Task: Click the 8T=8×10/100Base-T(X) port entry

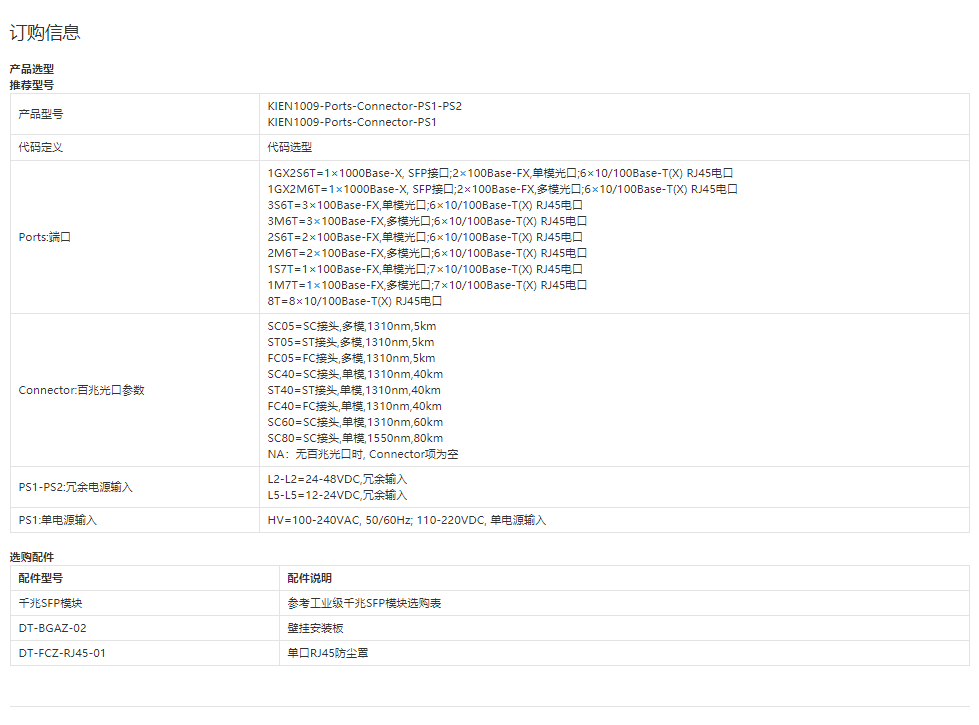Action: [354, 301]
